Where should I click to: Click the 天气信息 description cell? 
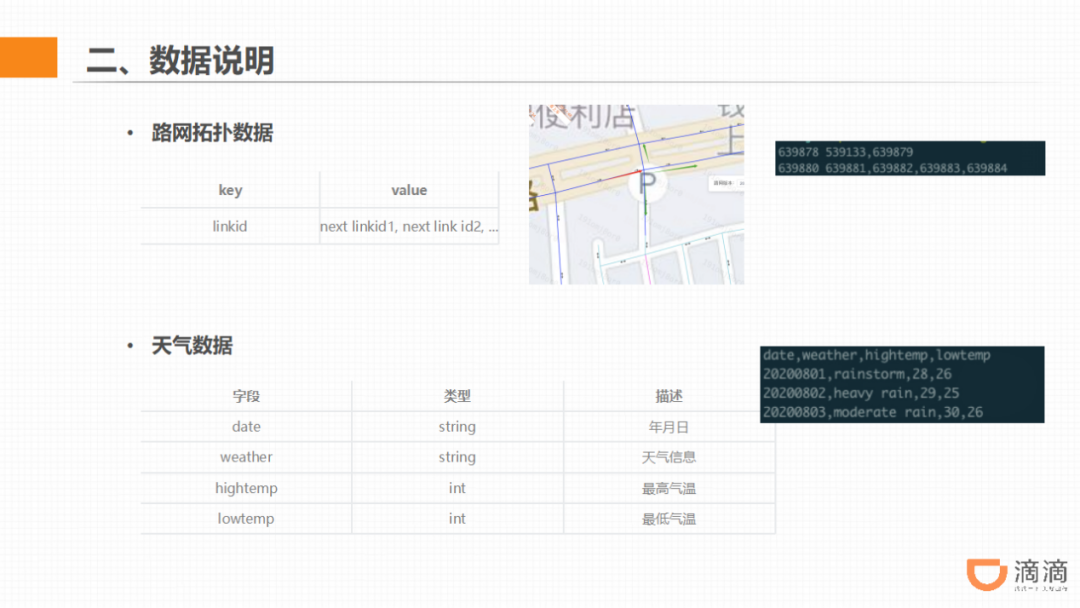(x=669, y=457)
